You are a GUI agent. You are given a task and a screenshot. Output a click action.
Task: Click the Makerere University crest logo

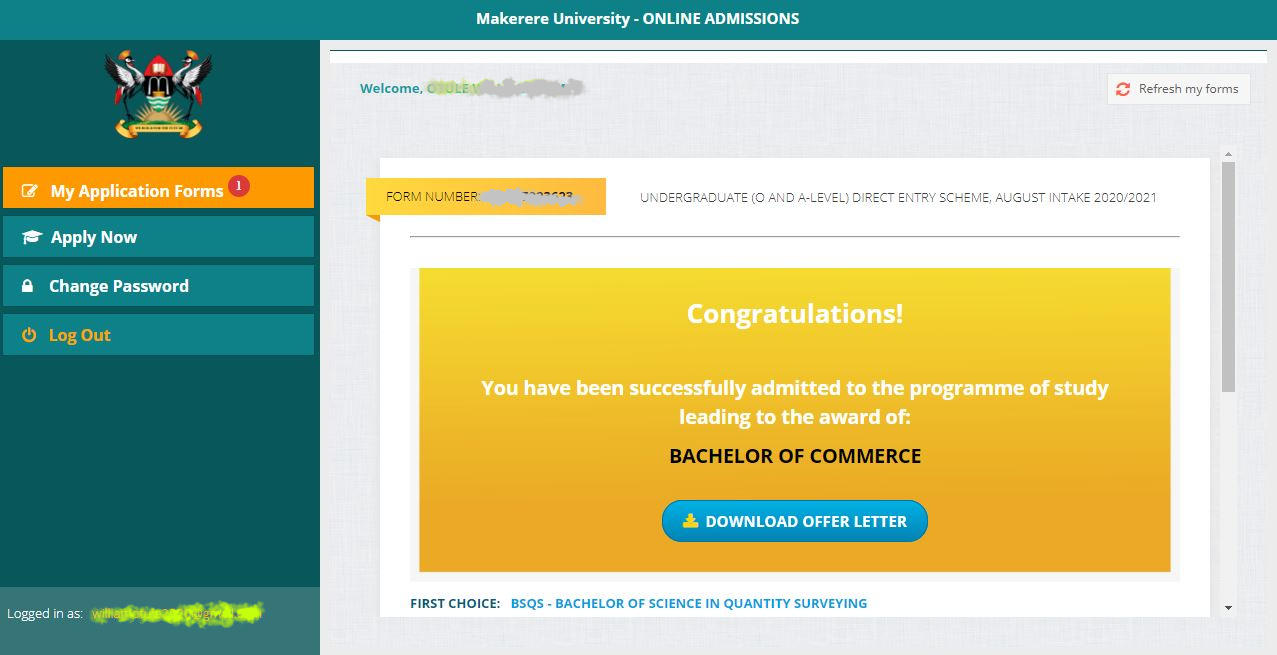[x=158, y=94]
